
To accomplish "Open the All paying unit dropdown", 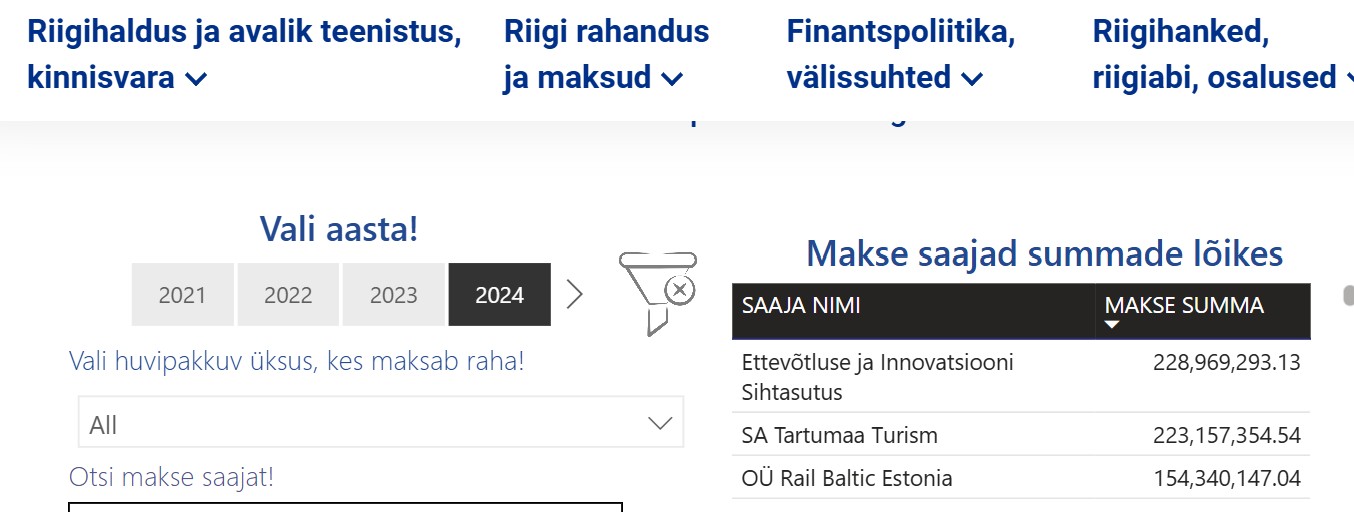I will (381, 422).
